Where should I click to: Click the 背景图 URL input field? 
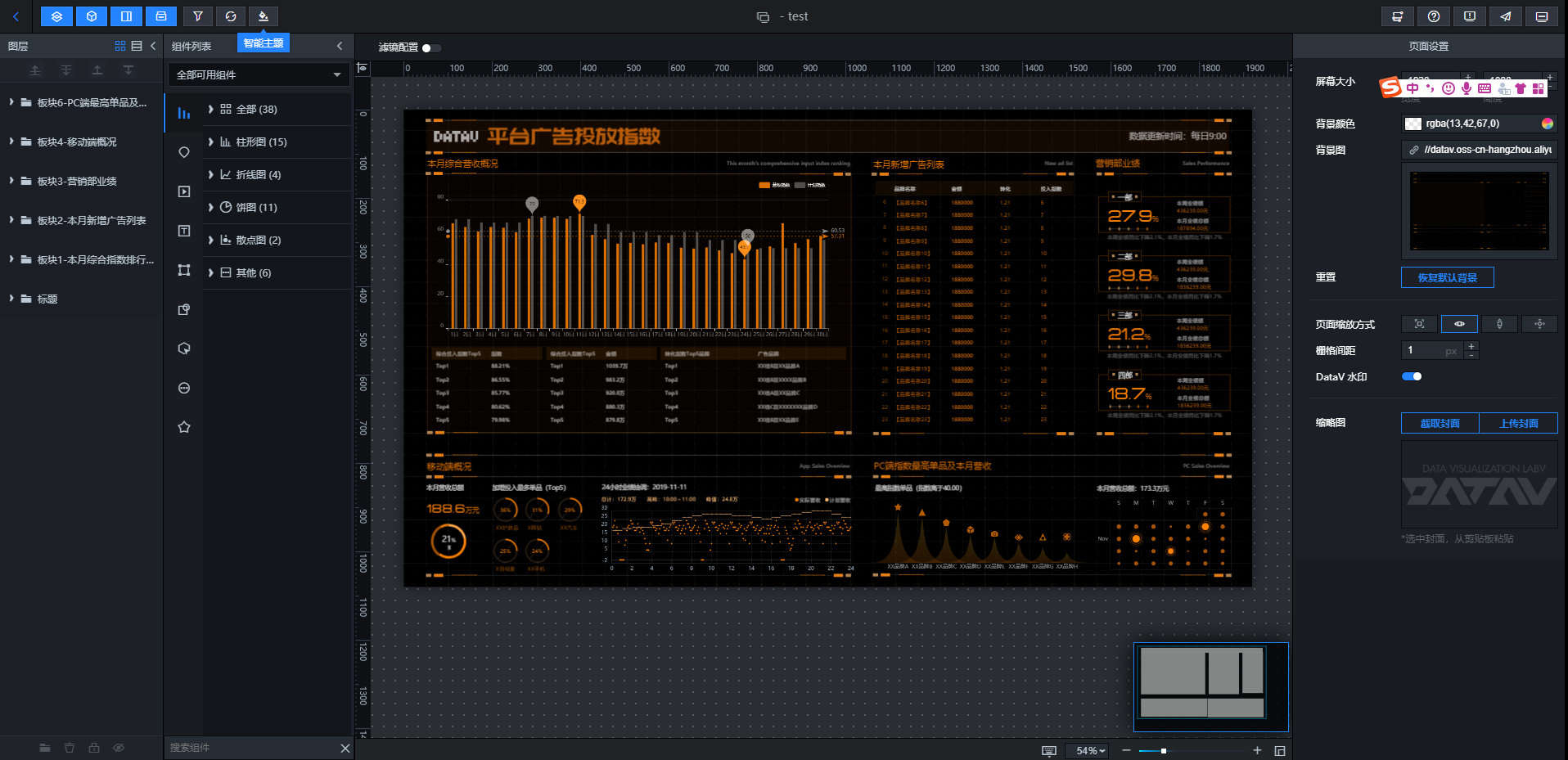click(1480, 150)
